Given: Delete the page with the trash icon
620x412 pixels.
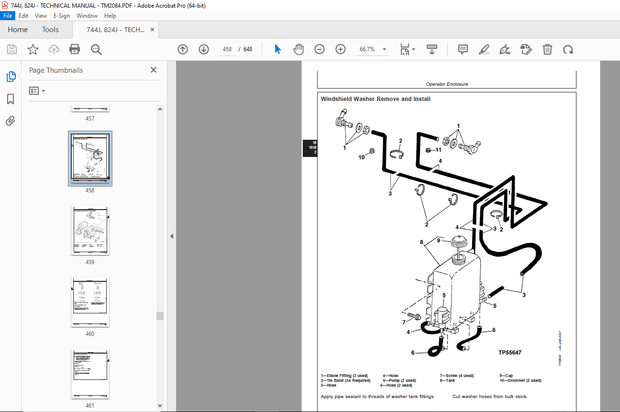Looking at the screenshot, I should [x=547, y=49].
